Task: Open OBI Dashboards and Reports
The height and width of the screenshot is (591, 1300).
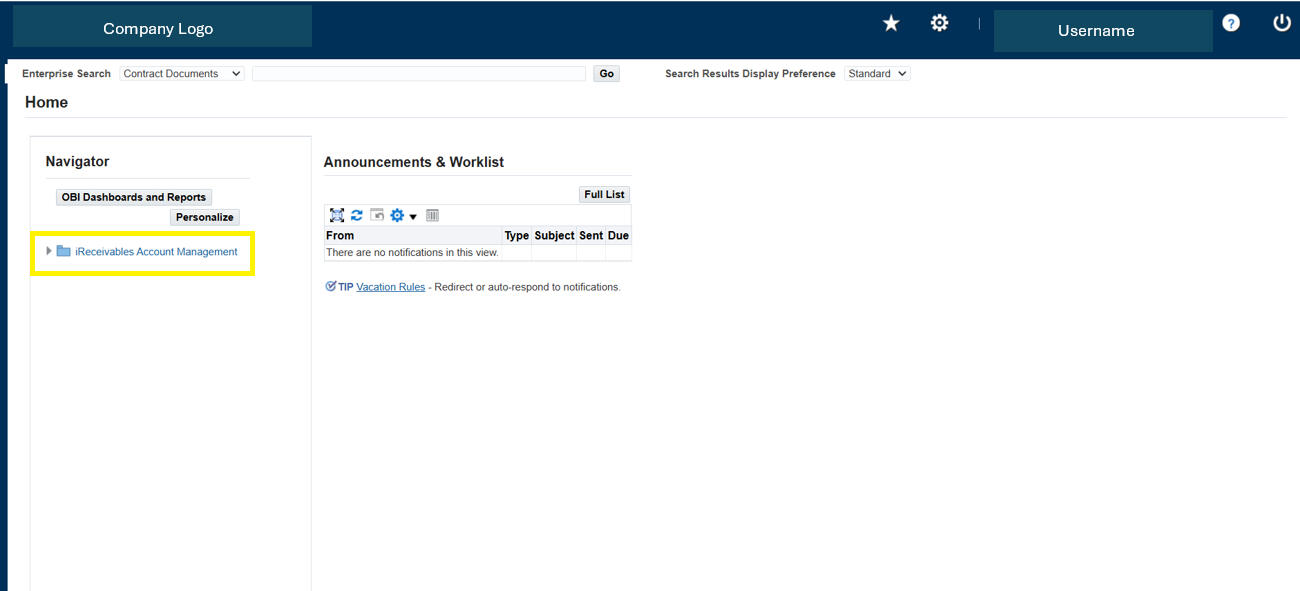Action: (134, 198)
